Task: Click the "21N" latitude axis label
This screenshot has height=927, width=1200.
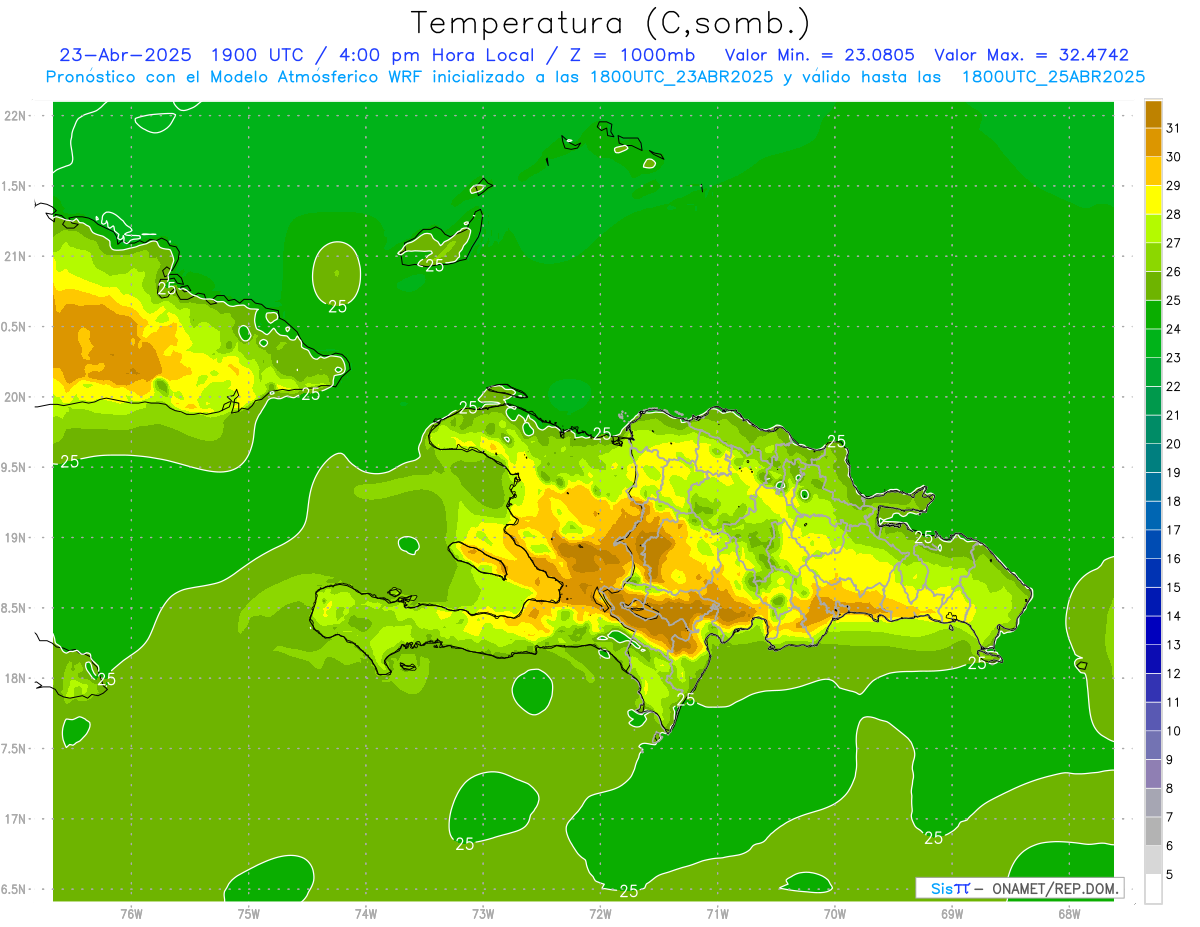Action: pos(16,256)
